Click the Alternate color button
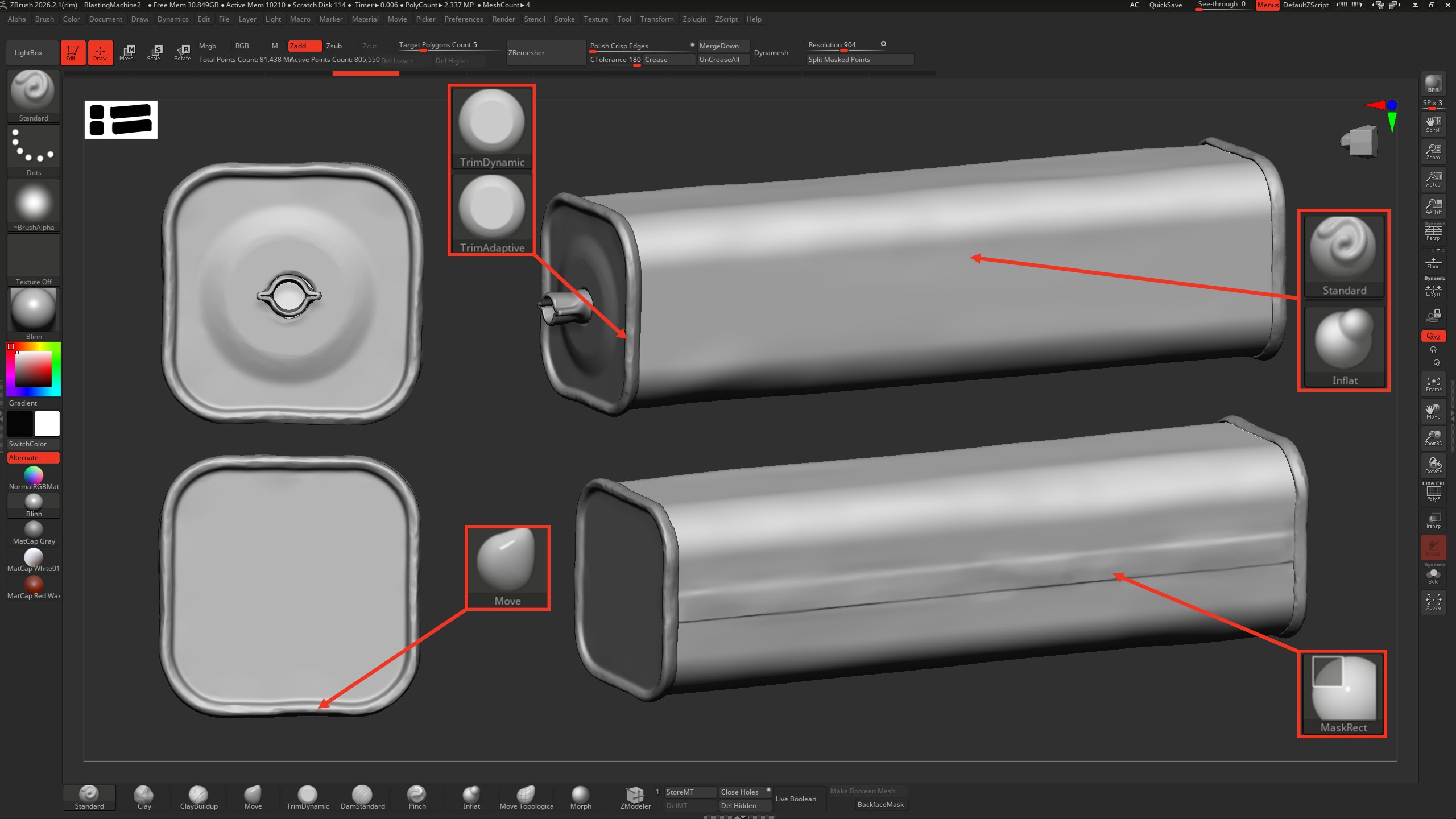 pos(33,458)
